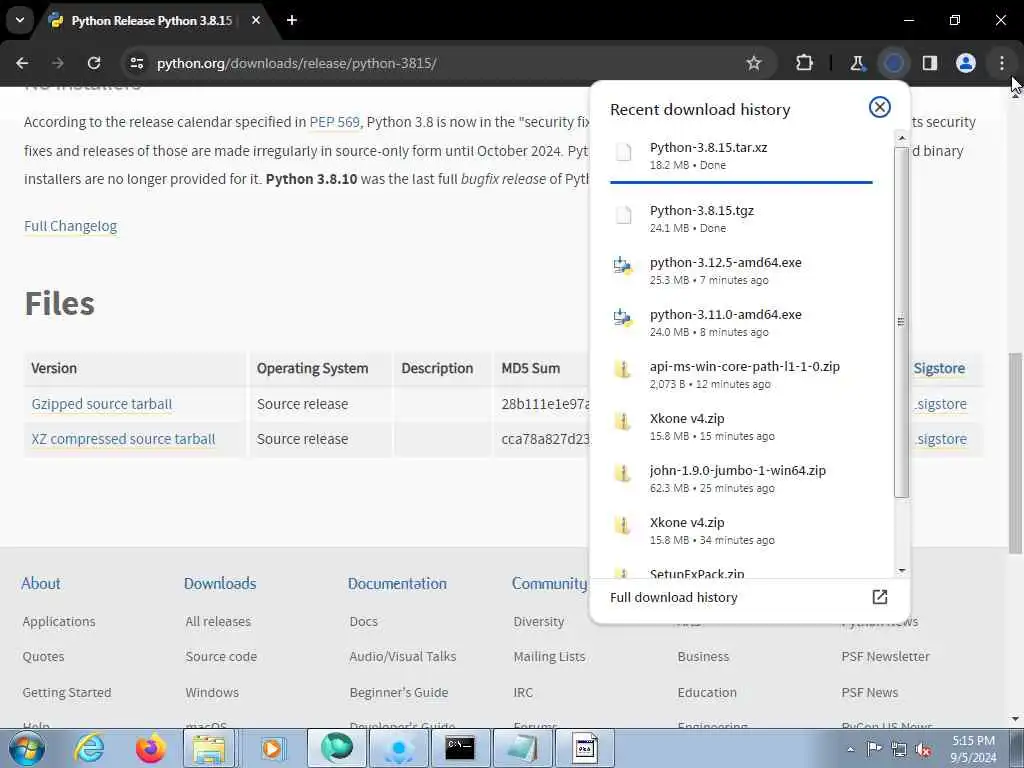The image size is (1024, 768).
Task: Open the Community footer heading
Action: (x=550, y=584)
